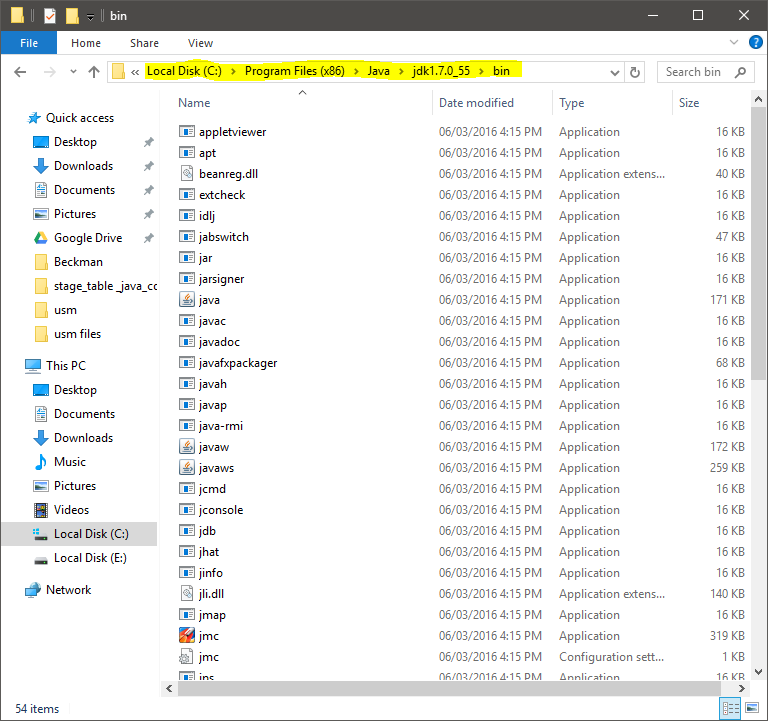Open the Recent locations dropdown arrow
Viewport: 768px width, 721px height.
coord(73,72)
